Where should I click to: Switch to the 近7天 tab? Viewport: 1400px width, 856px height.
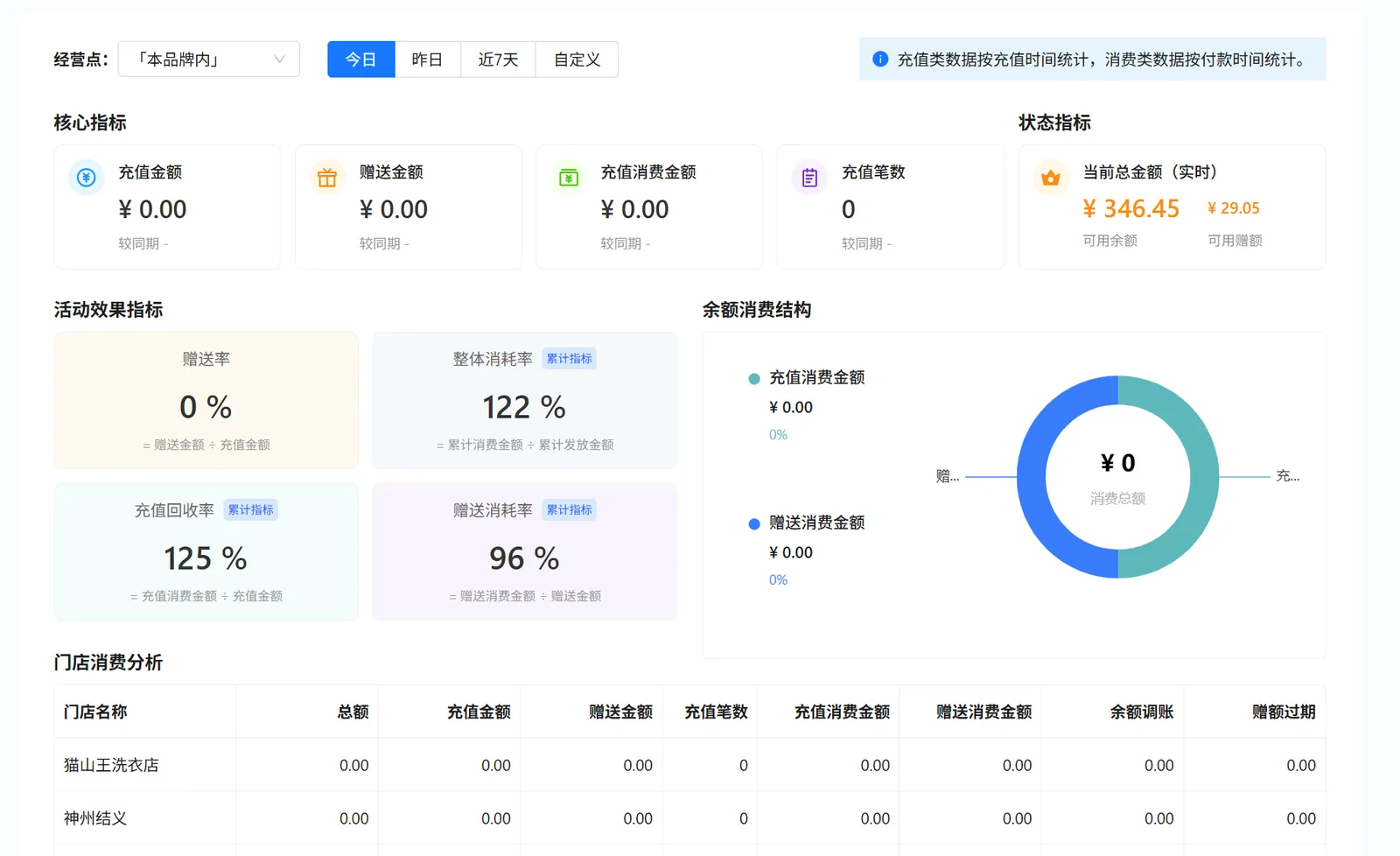pyautogui.click(x=498, y=60)
